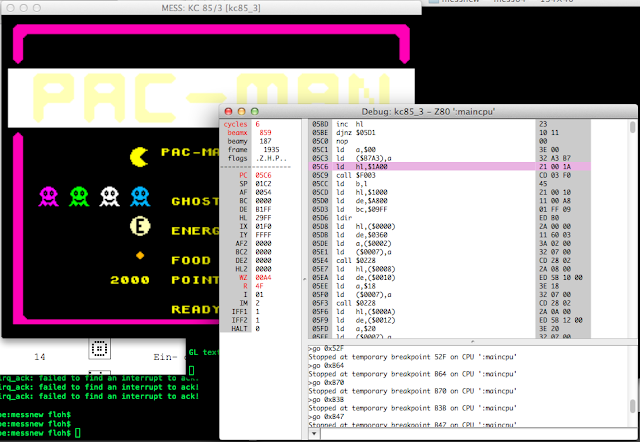Viewport: 640px width, 442px height.
Task: Click the energizer E circle icon
Action: point(140,226)
